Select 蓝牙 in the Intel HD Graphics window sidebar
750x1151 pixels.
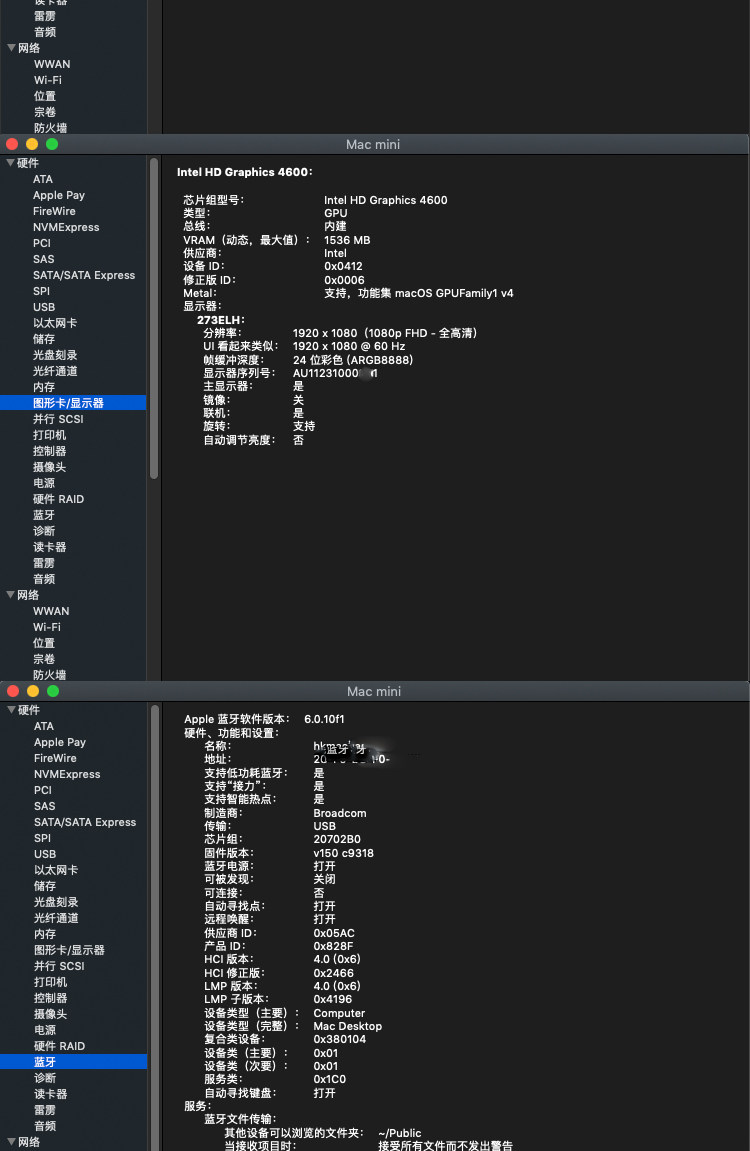[x=44, y=515]
